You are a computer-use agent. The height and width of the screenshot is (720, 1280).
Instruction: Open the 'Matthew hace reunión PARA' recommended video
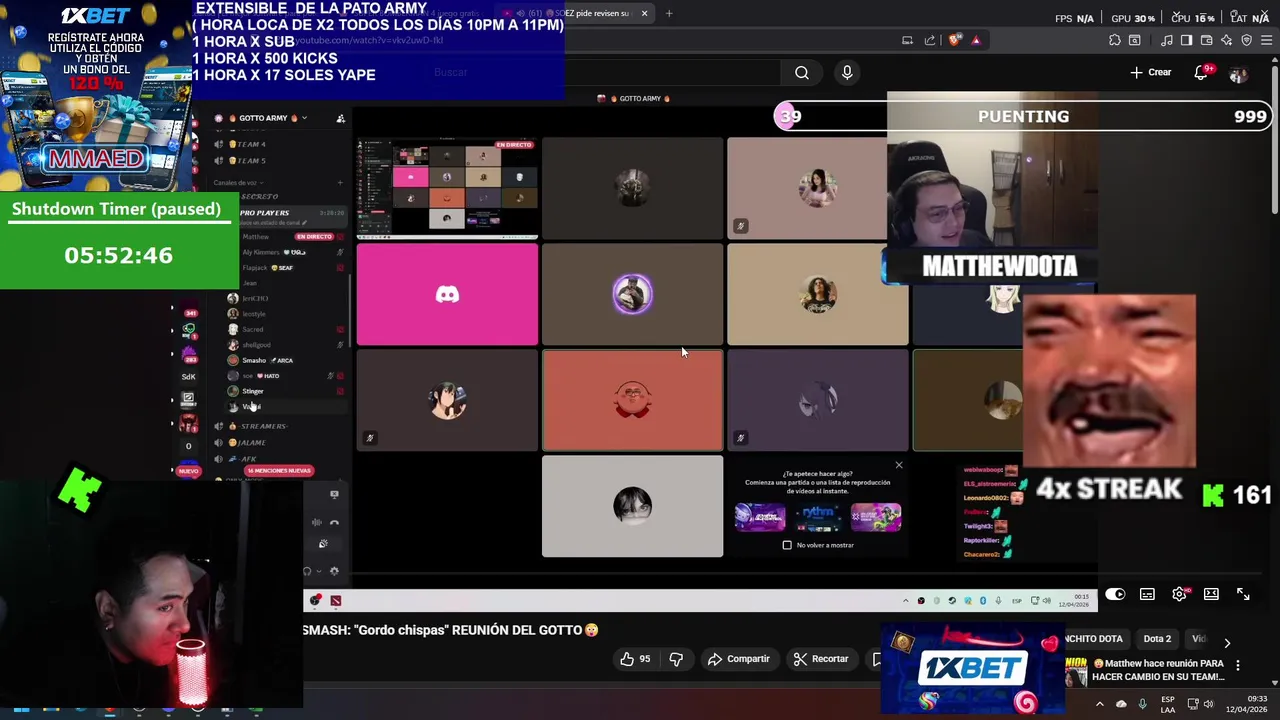(1158, 670)
